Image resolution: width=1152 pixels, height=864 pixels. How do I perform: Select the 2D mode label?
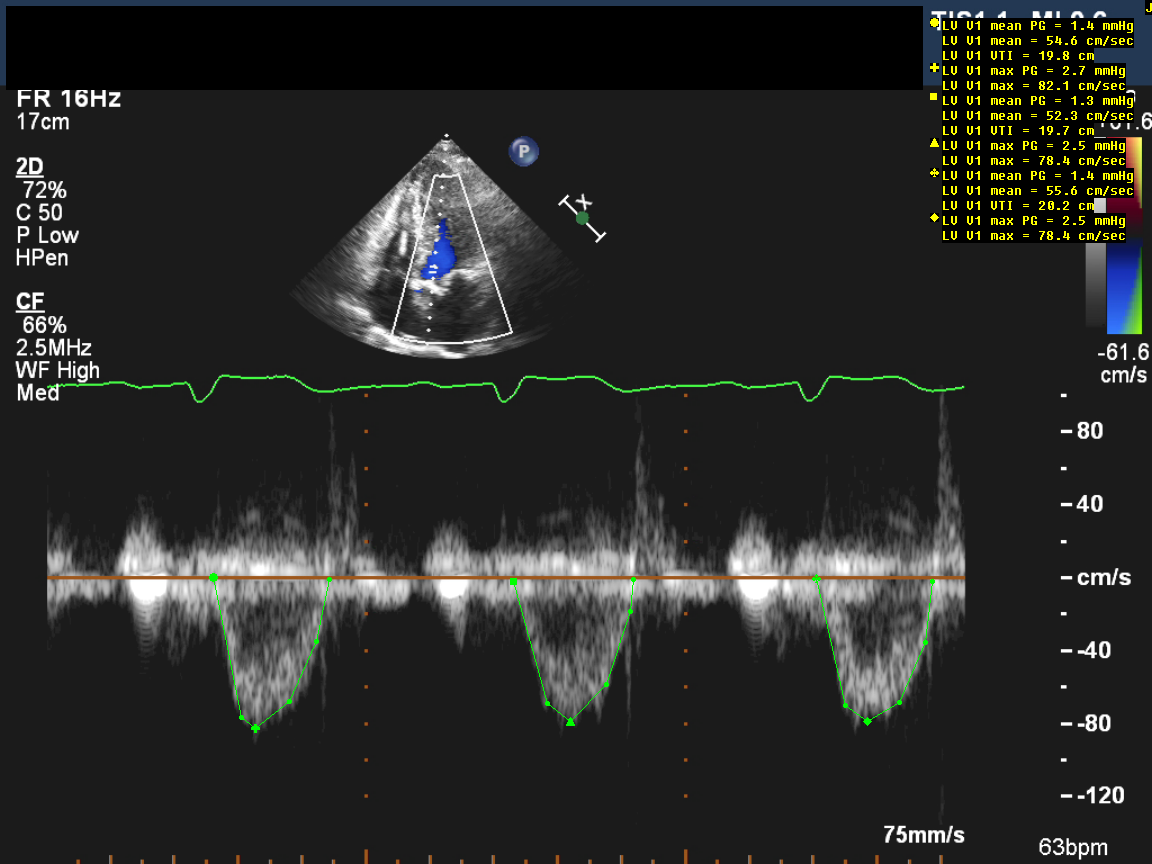tap(29, 166)
